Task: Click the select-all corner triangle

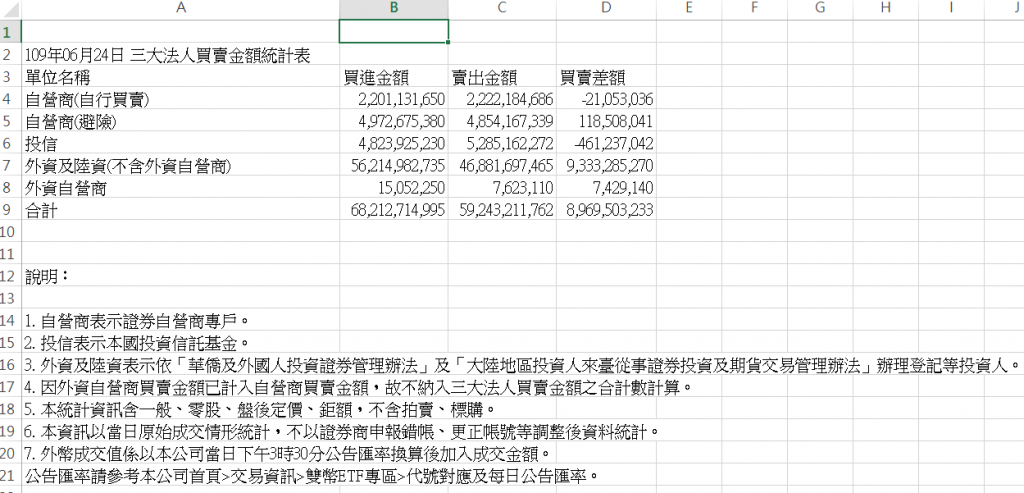Action: (x=10, y=9)
